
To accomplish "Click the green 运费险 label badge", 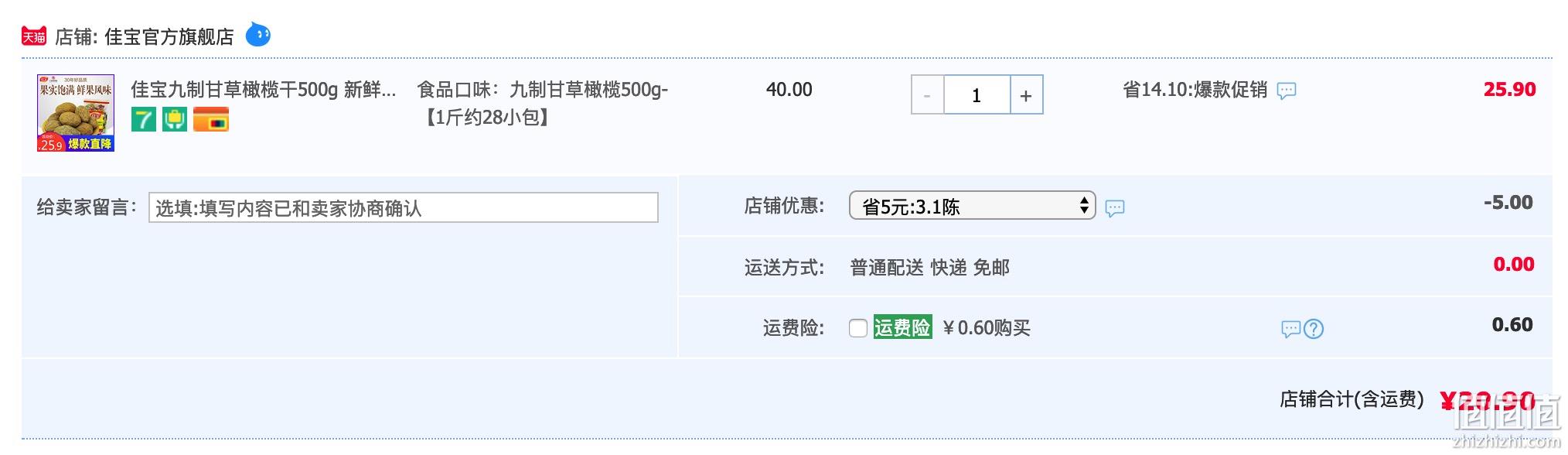I will (902, 327).
